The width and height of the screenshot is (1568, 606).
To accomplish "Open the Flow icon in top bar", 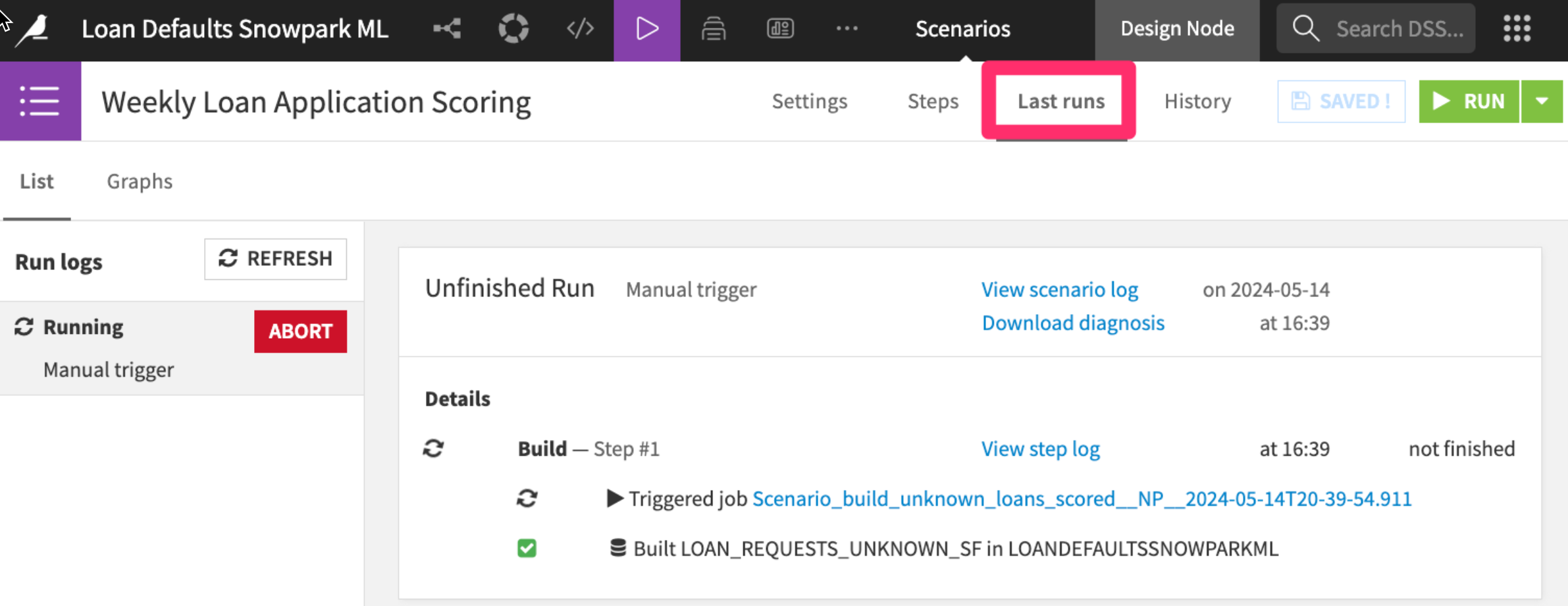I will point(447,29).
